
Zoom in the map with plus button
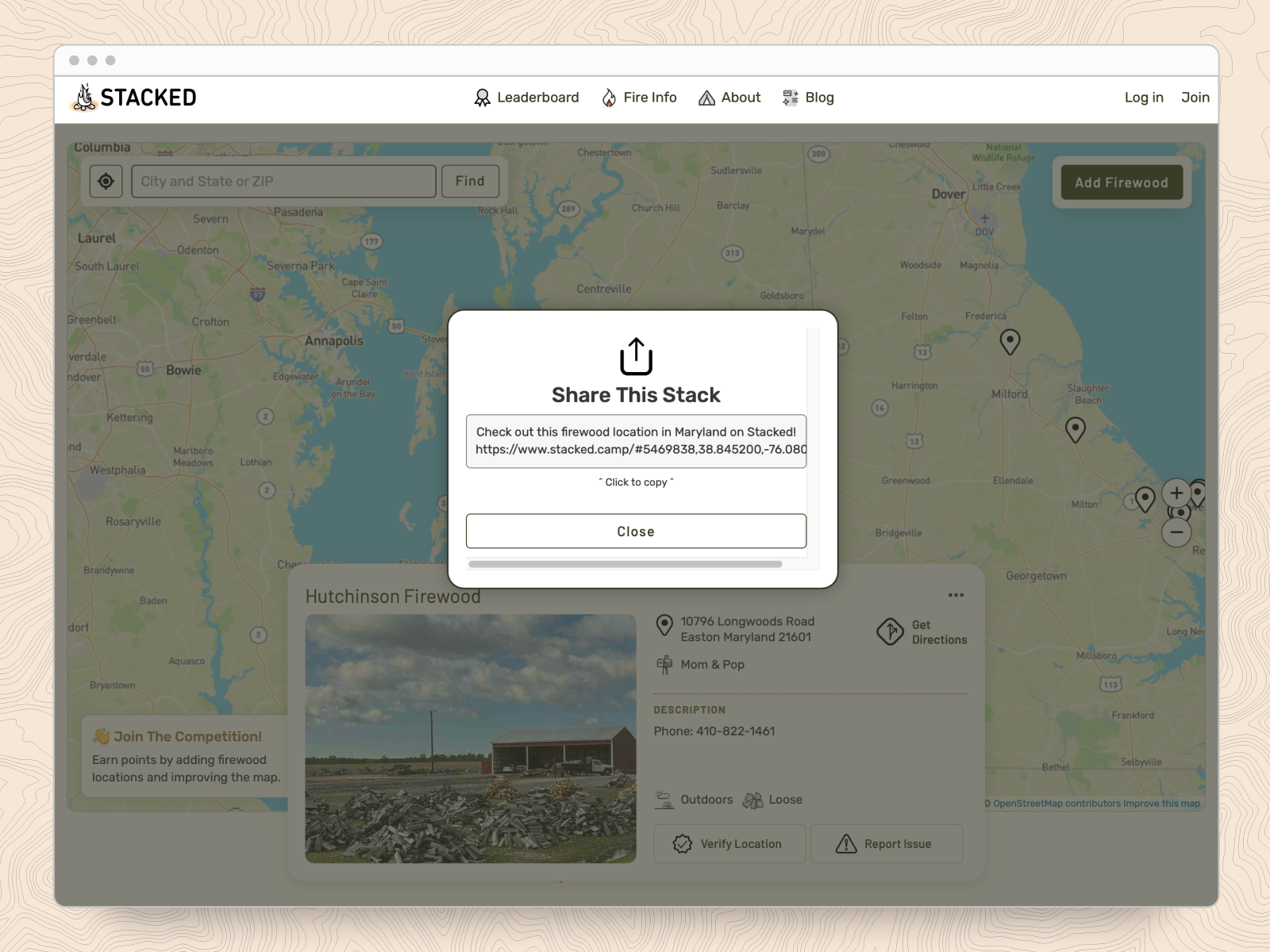pyautogui.click(x=1176, y=493)
